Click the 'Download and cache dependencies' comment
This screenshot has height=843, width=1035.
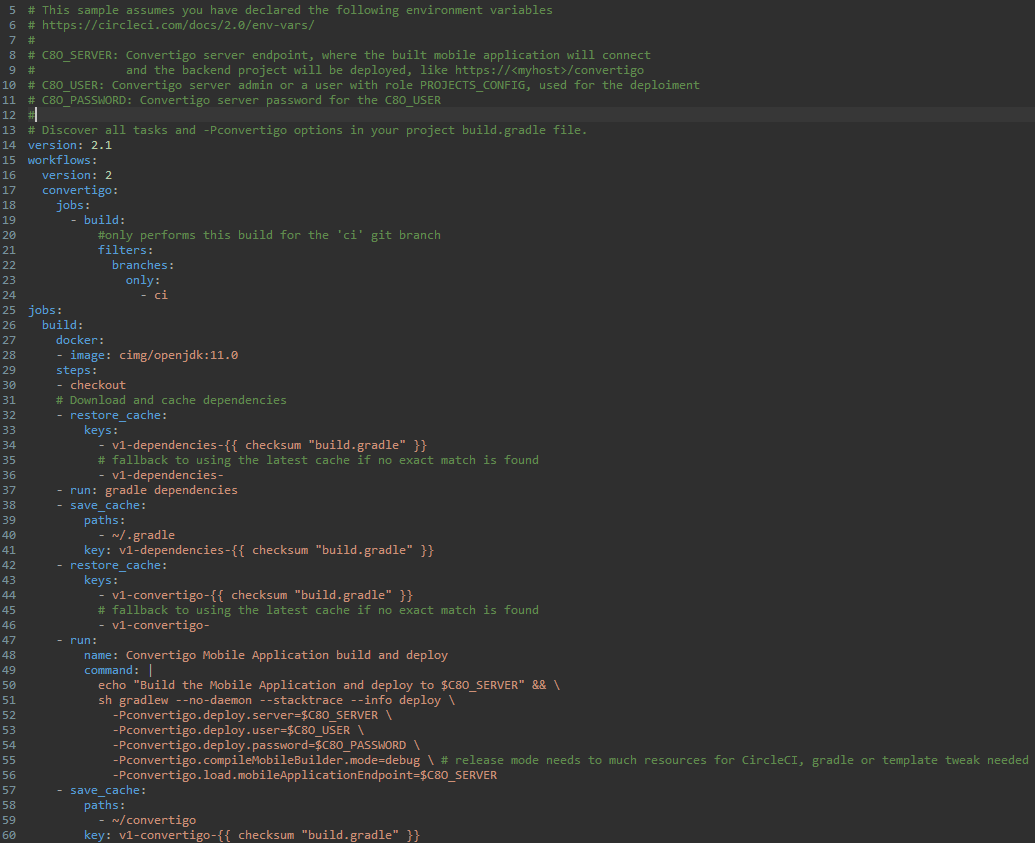tap(177, 400)
